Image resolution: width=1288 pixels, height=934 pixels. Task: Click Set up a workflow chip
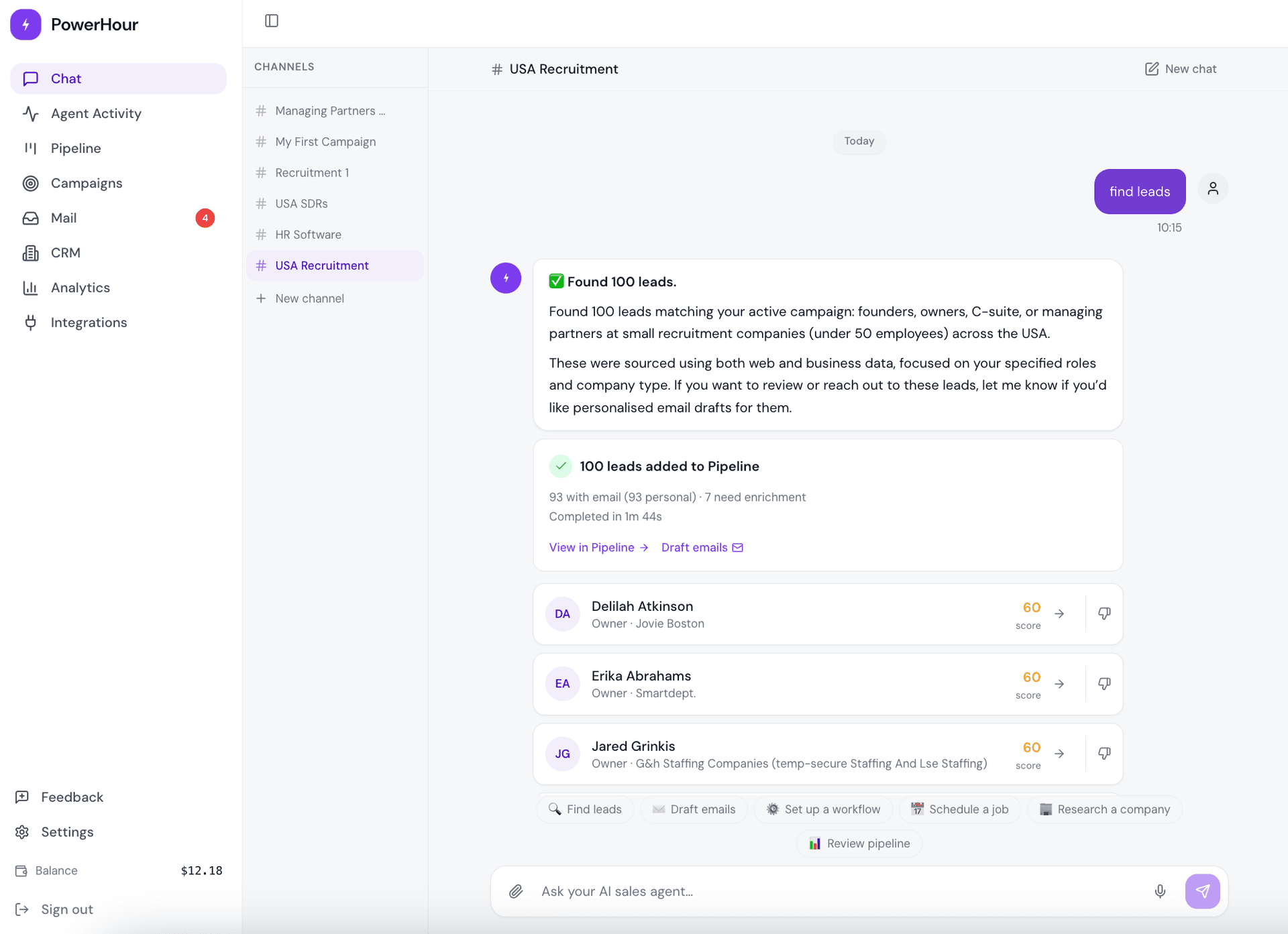pos(823,809)
